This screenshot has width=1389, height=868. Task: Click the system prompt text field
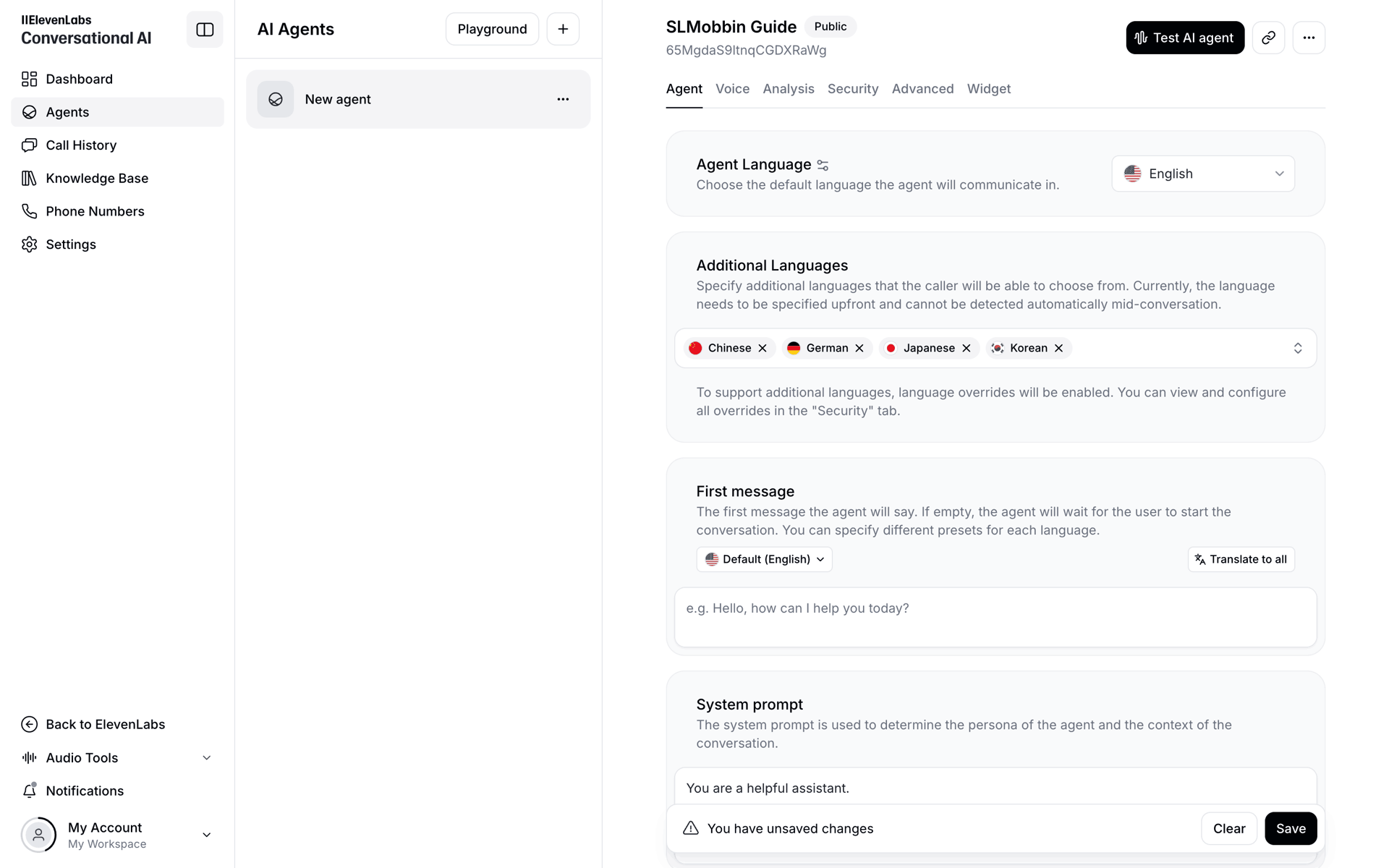pos(995,788)
